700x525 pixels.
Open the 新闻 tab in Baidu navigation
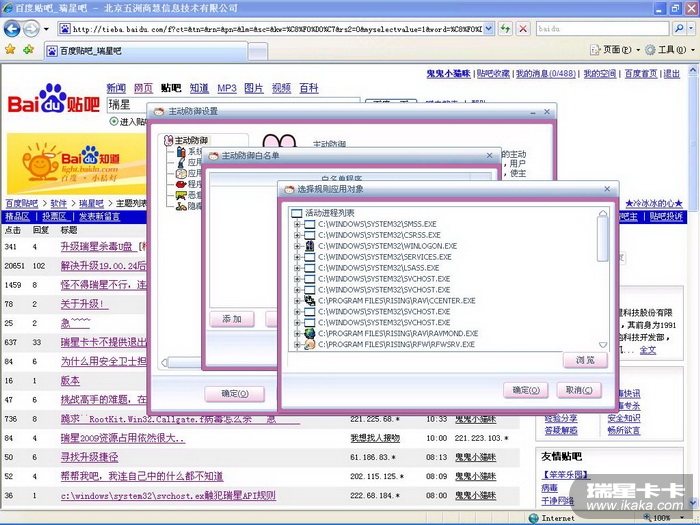pos(116,88)
